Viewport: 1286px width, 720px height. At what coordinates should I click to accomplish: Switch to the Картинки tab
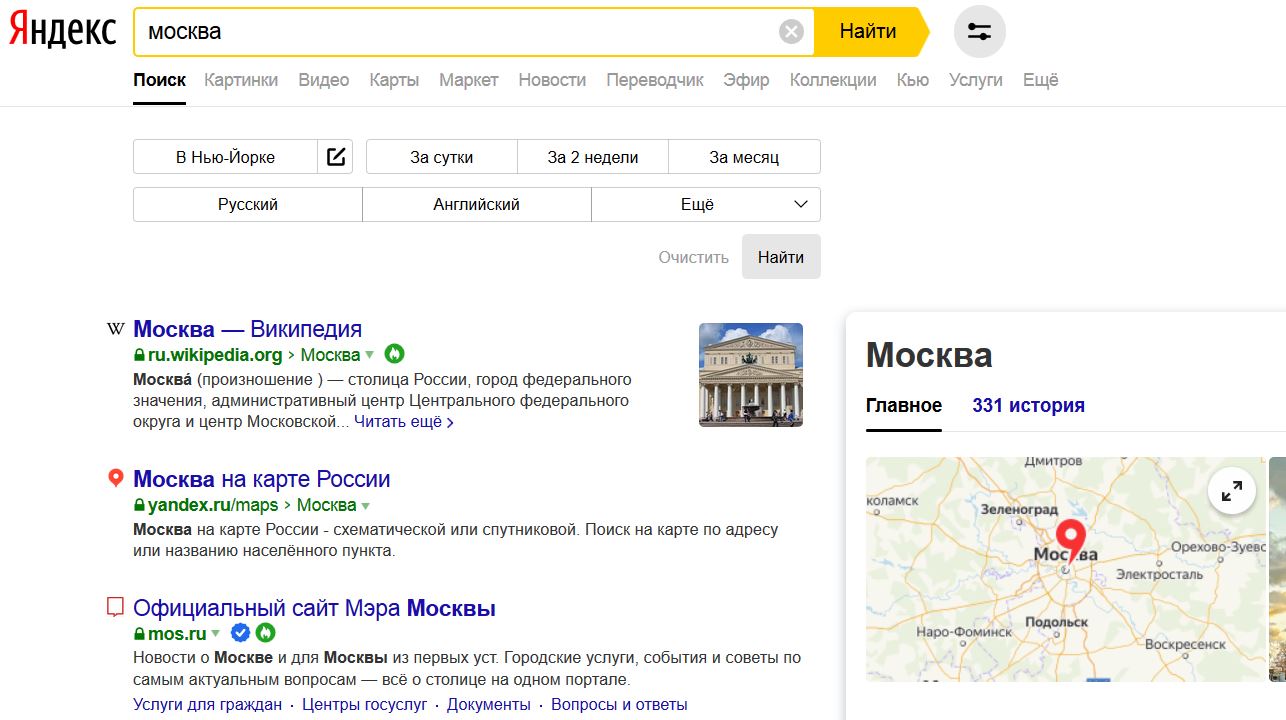click(x=241, y=80)
